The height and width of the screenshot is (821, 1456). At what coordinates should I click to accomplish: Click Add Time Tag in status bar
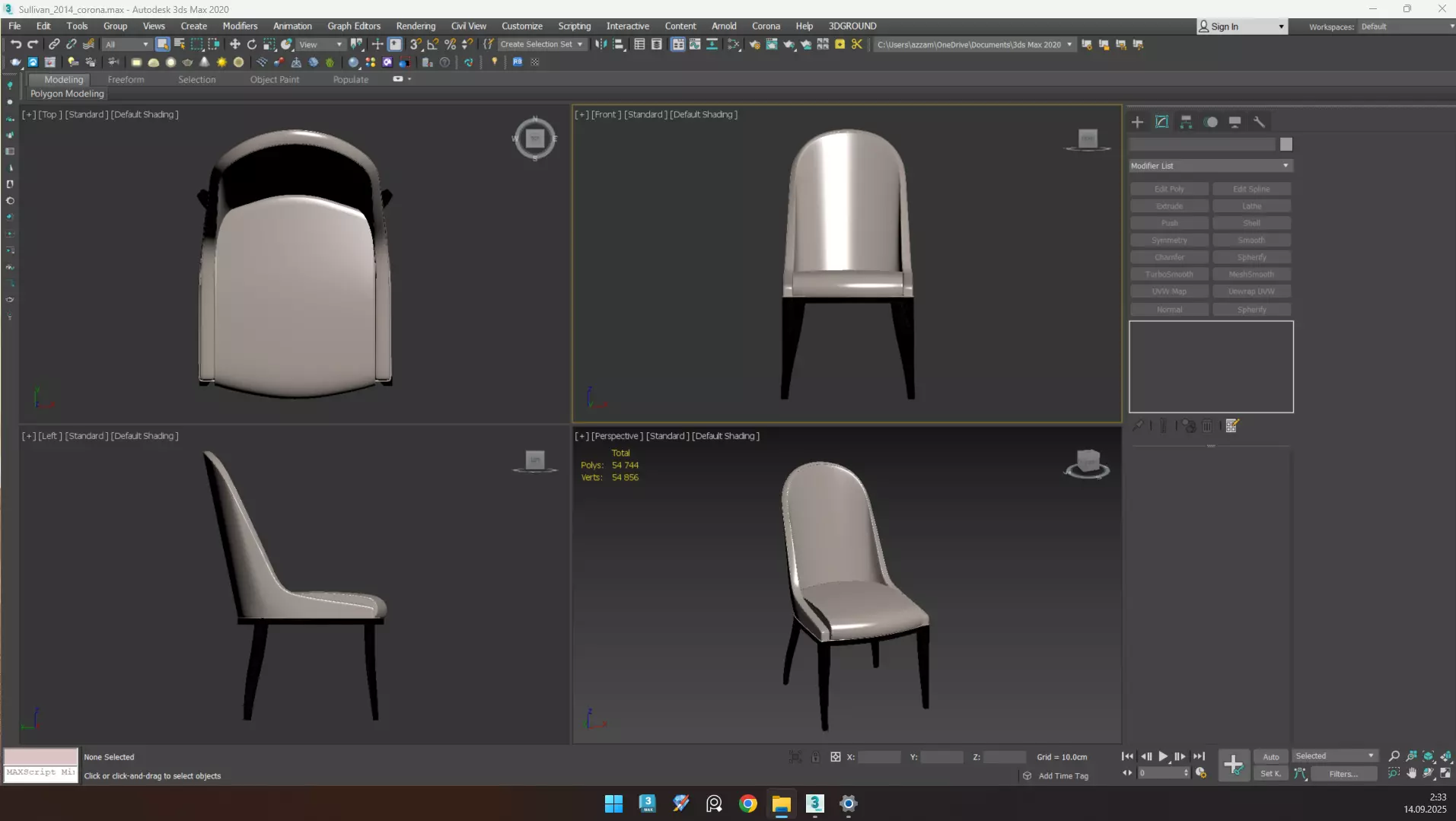click(x=1063, y=776)
